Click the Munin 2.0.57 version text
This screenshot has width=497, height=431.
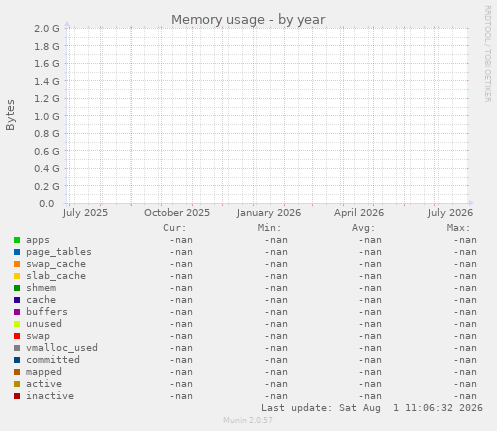point(248,420)
